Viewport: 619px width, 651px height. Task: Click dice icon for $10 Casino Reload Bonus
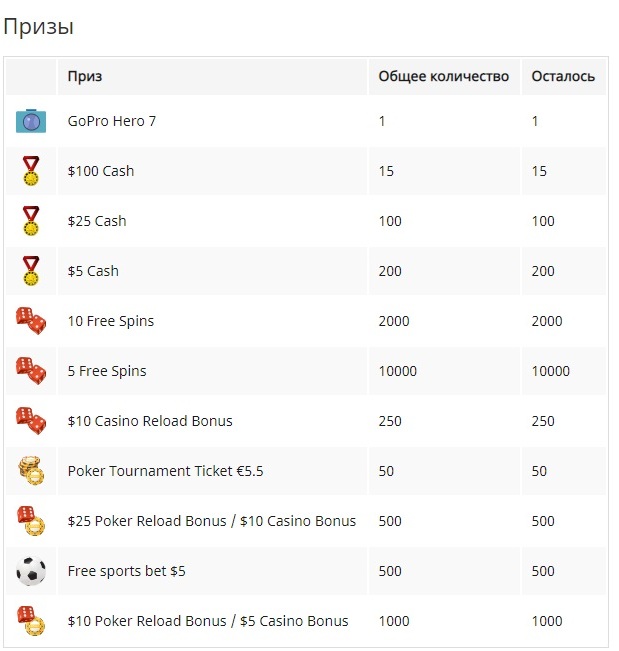31,421
